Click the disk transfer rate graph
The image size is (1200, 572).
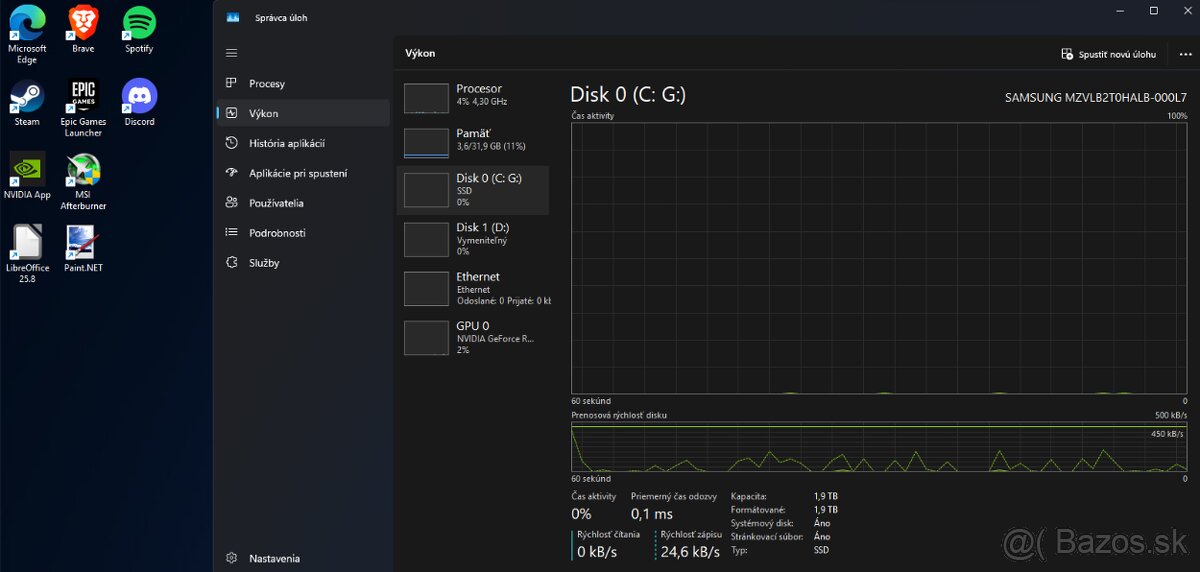879,447
